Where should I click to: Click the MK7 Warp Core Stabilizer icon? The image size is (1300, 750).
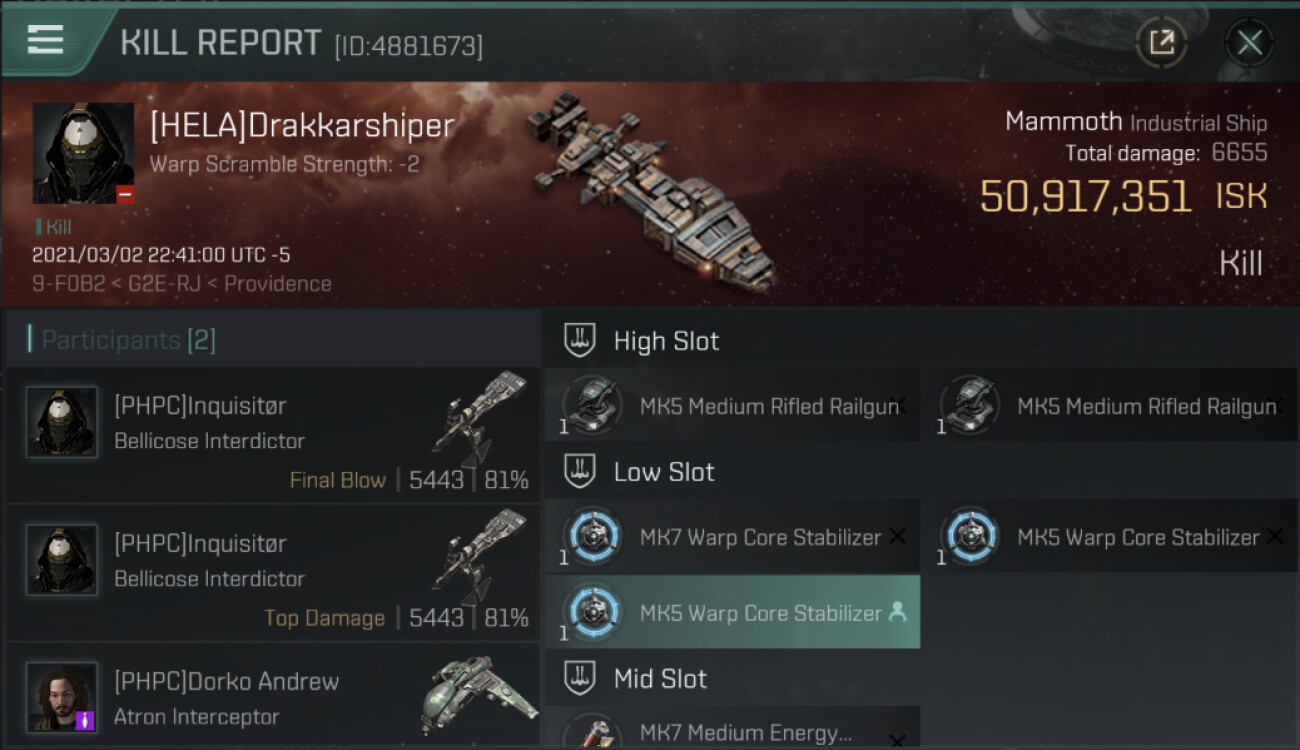pyautogui.click(x=594, y=537)
